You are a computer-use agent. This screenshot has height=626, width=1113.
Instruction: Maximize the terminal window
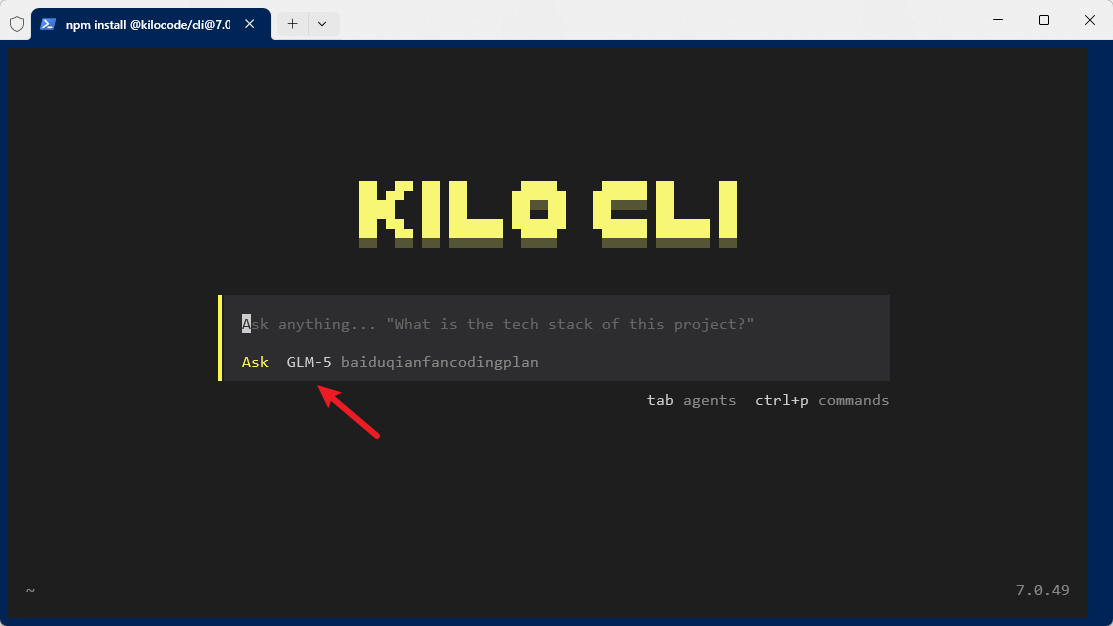[x=1043, y=20]
